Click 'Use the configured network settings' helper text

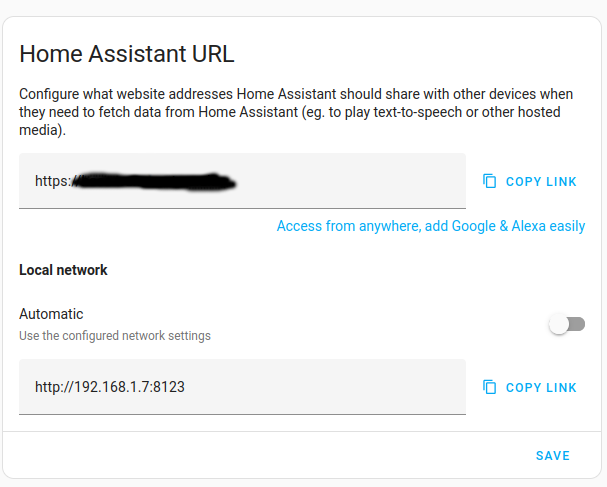pos(115,336)
